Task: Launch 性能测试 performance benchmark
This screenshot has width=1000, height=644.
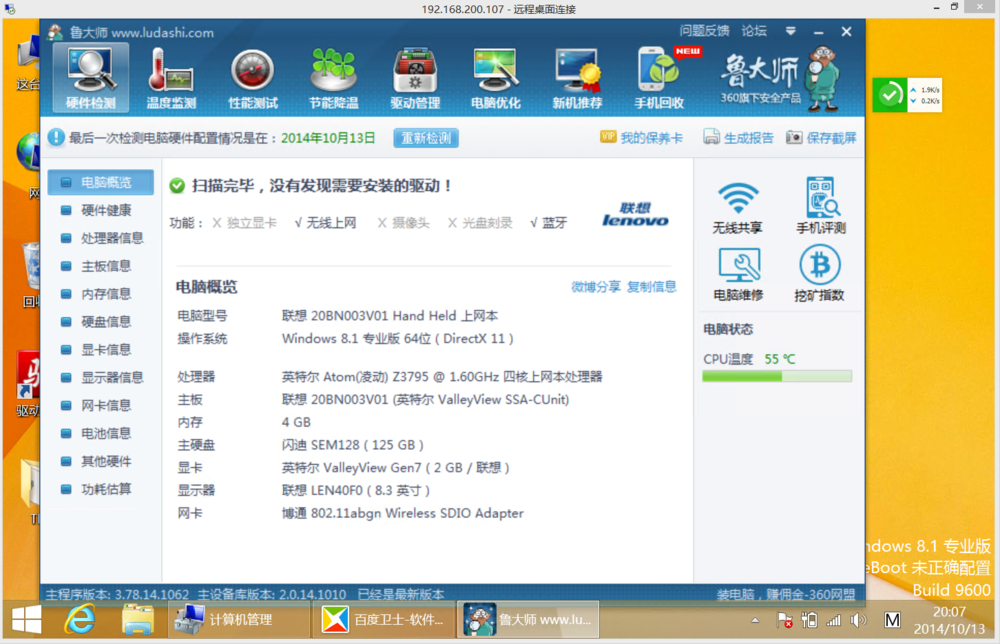Action: (x=253, y=79)
